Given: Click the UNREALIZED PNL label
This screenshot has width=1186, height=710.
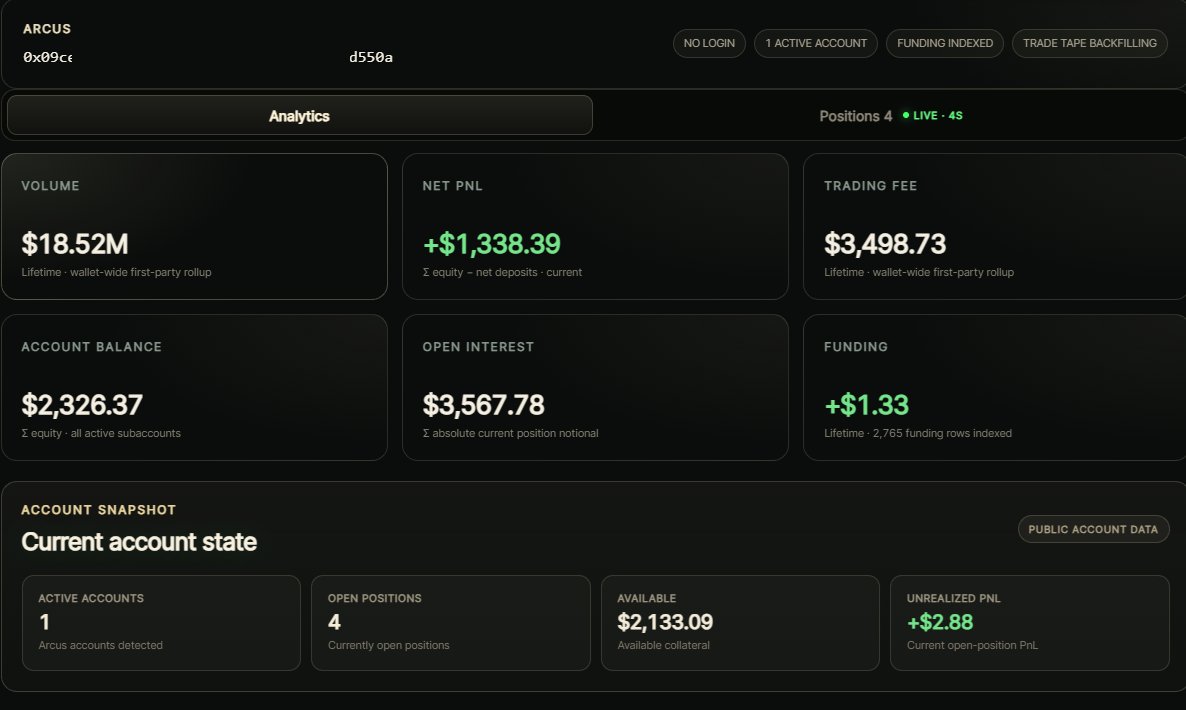Looking at the screenshot, I should coord(953,598).
